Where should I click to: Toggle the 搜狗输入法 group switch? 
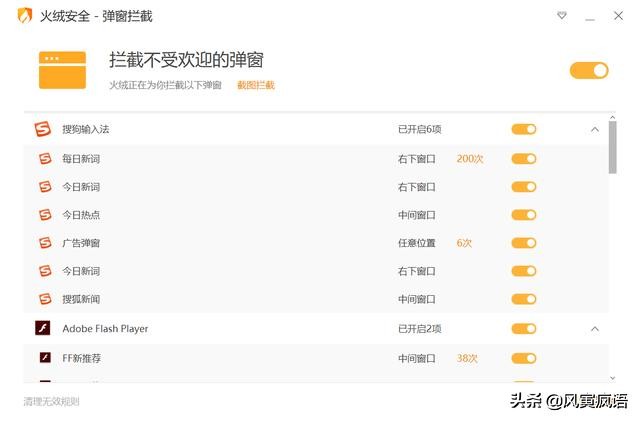click(x=524, y=129)
